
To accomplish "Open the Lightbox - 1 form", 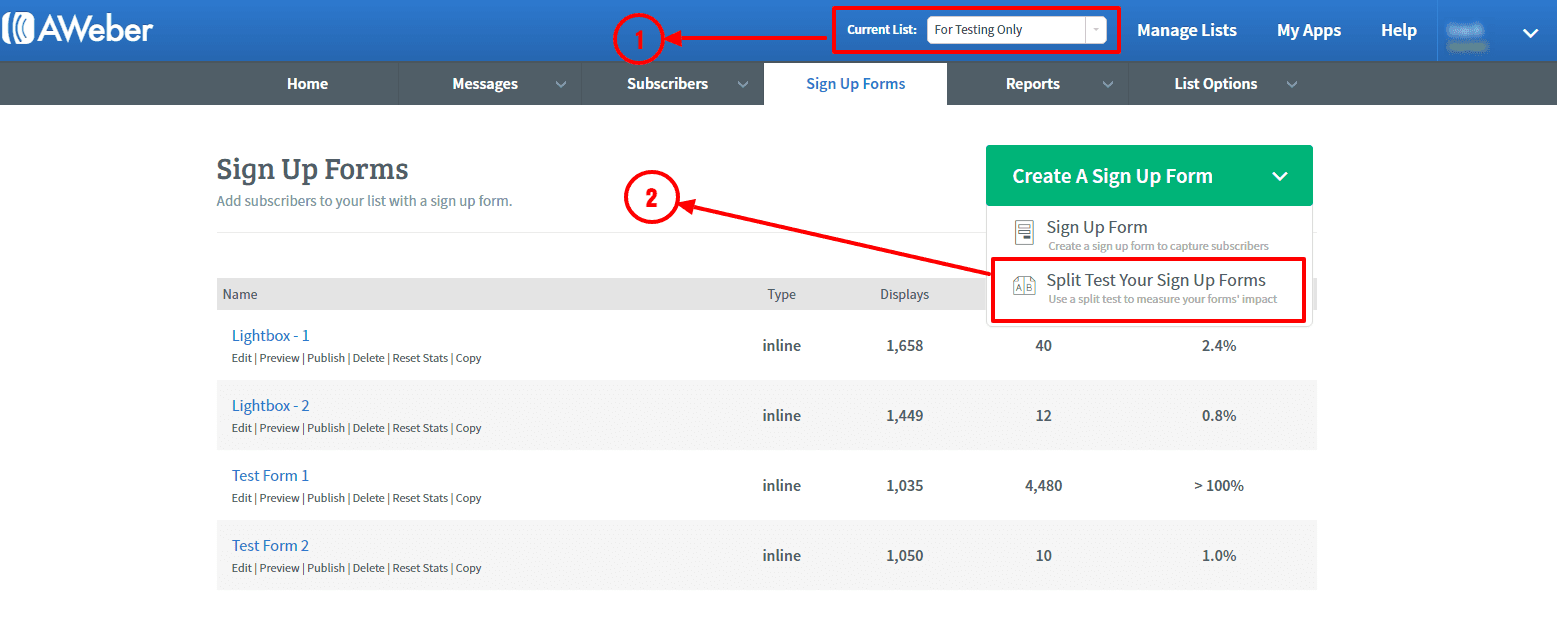I will pyautogui.click(x=270, y=336).
